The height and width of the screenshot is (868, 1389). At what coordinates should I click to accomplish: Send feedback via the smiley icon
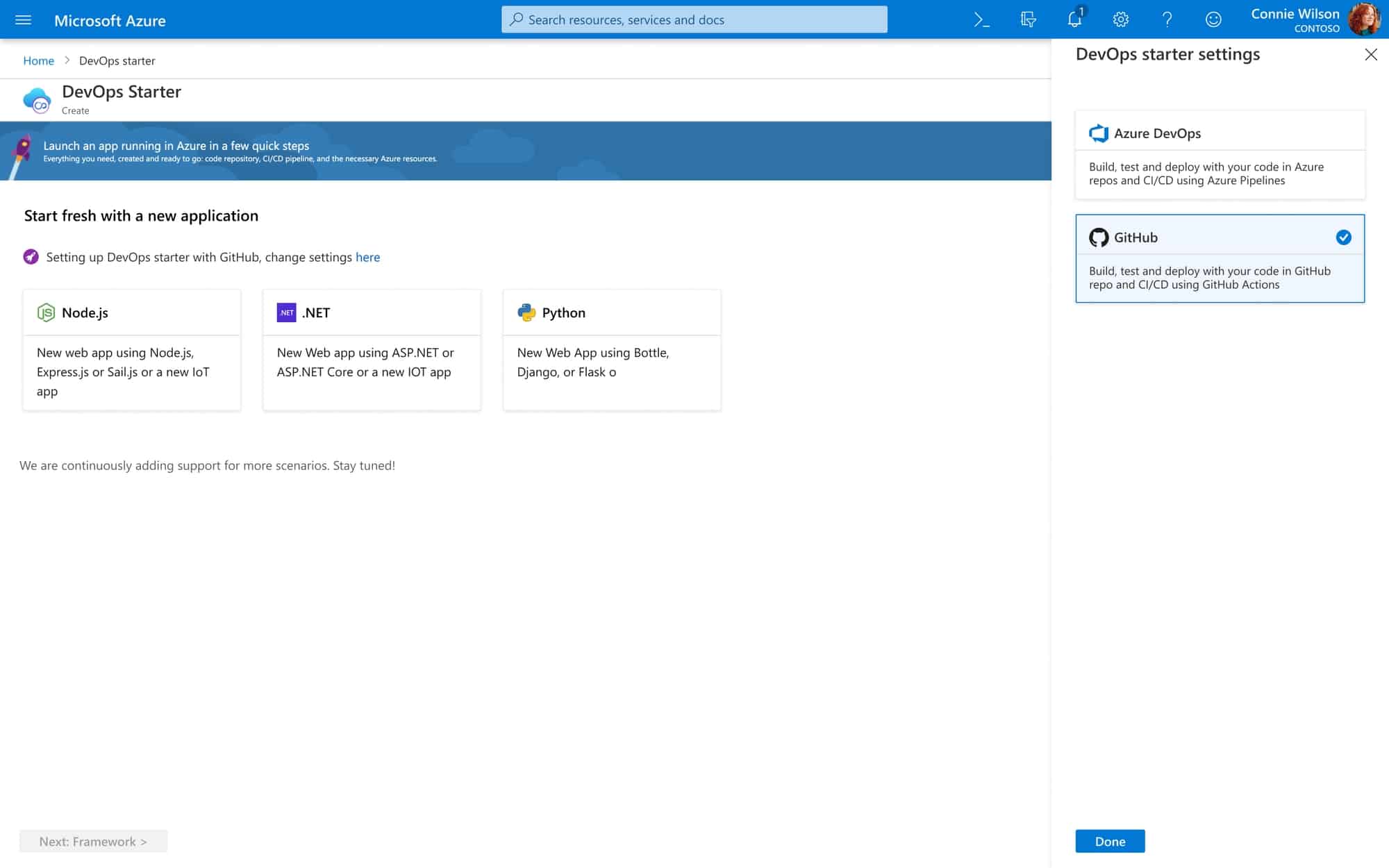point(1214,19)
